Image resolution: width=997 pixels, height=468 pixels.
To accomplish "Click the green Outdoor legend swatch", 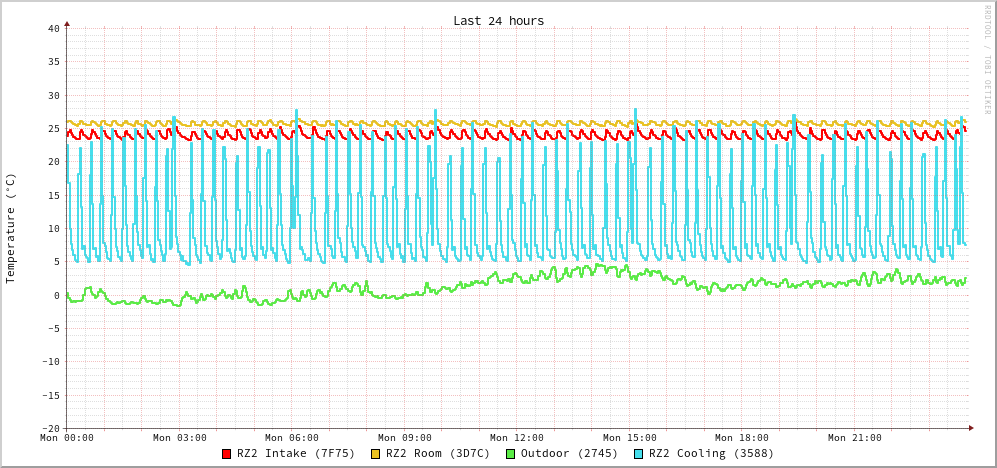I will click(x=510, y=454).
